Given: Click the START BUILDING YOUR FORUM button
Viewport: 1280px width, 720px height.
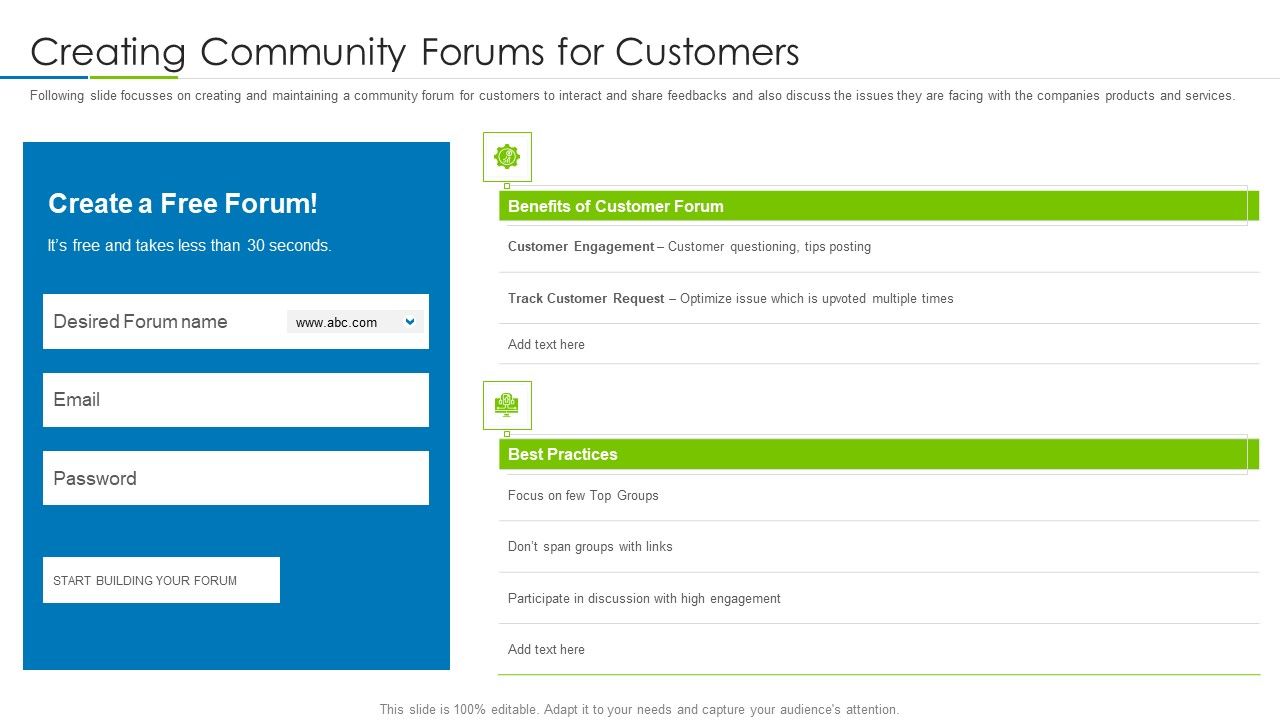Looking at the screenshot, I should pyautogui.click(x=161, y=580).
